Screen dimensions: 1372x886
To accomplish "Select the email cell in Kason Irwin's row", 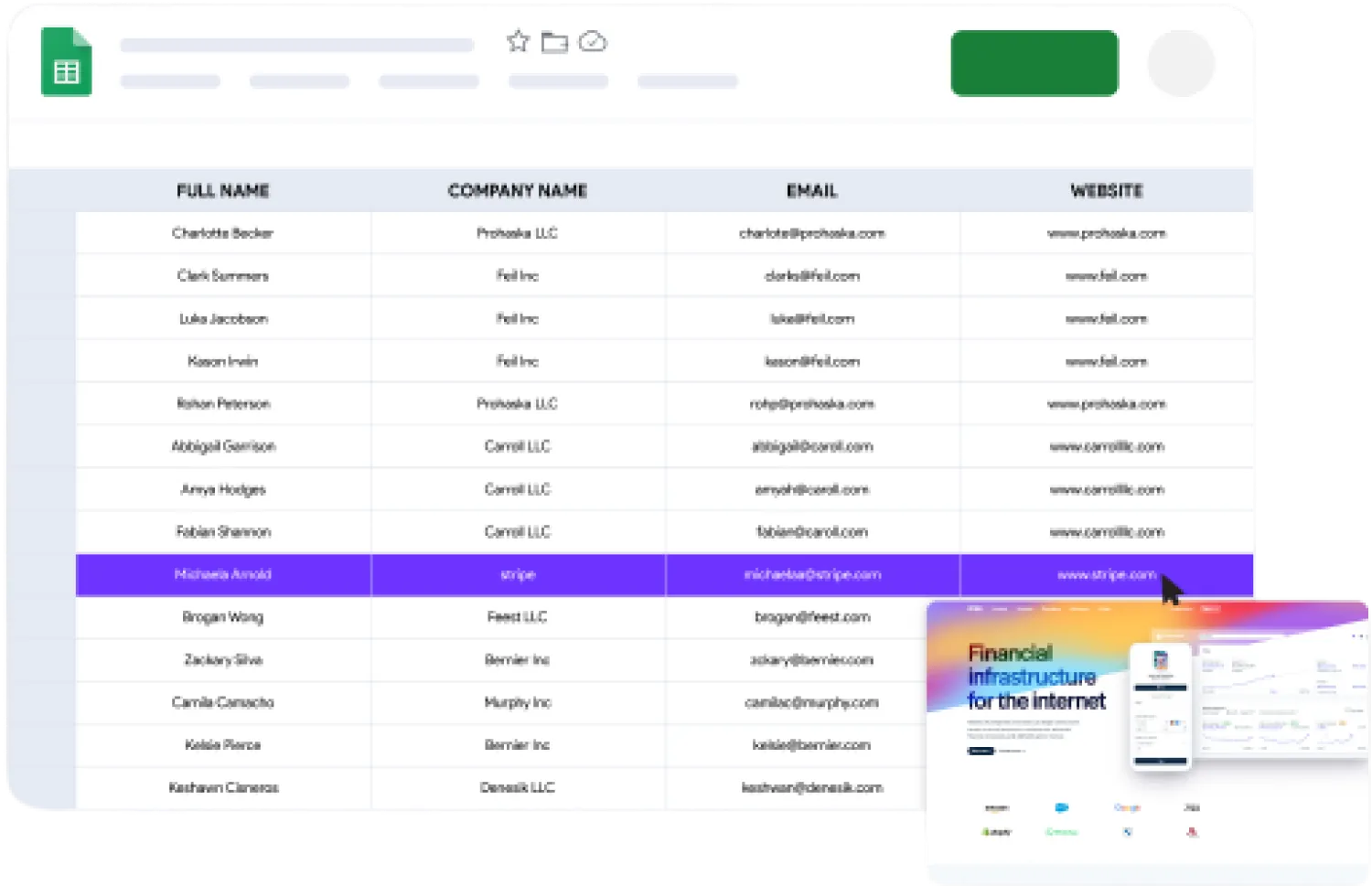I will click(x=812, y=361).
